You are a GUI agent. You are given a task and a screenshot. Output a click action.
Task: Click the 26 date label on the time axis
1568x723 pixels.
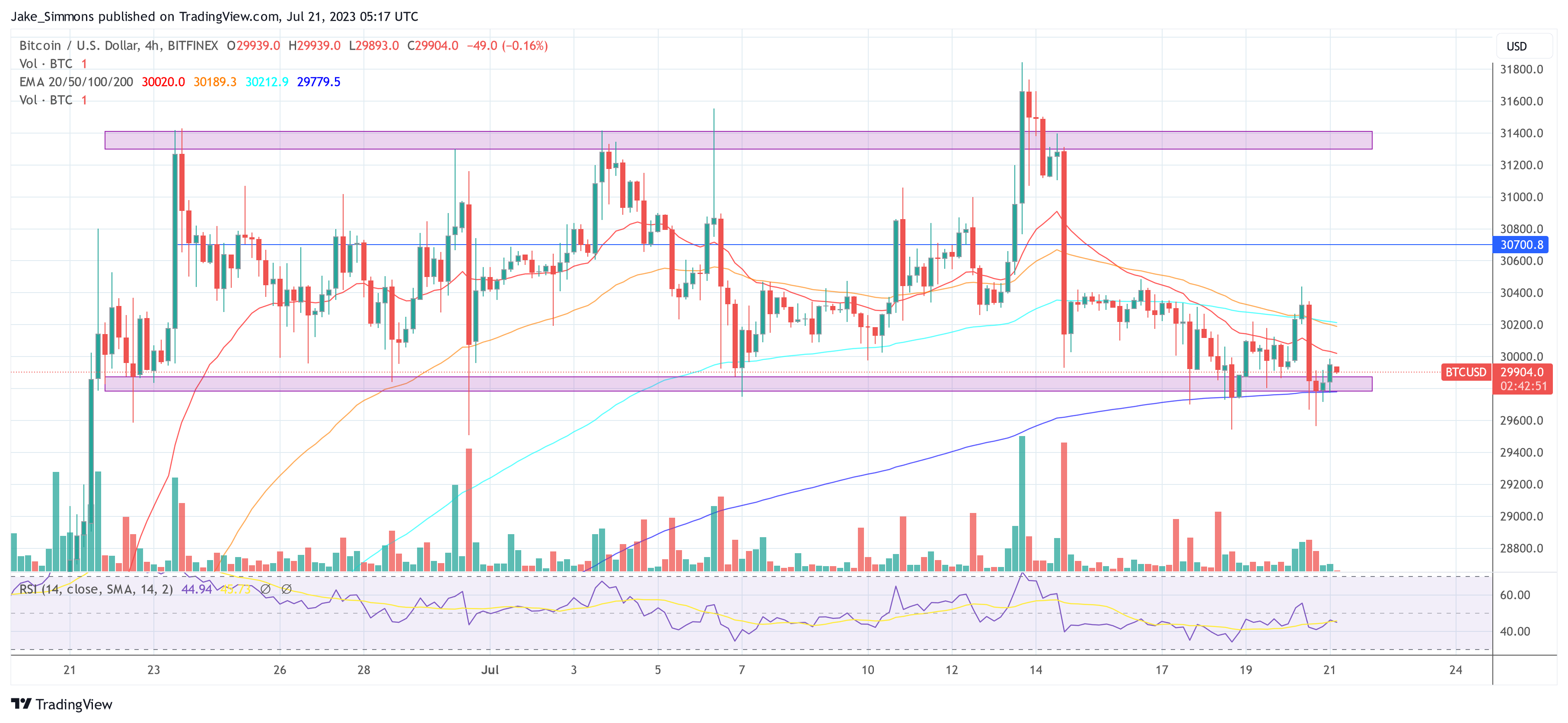click(x=279, y=670)
